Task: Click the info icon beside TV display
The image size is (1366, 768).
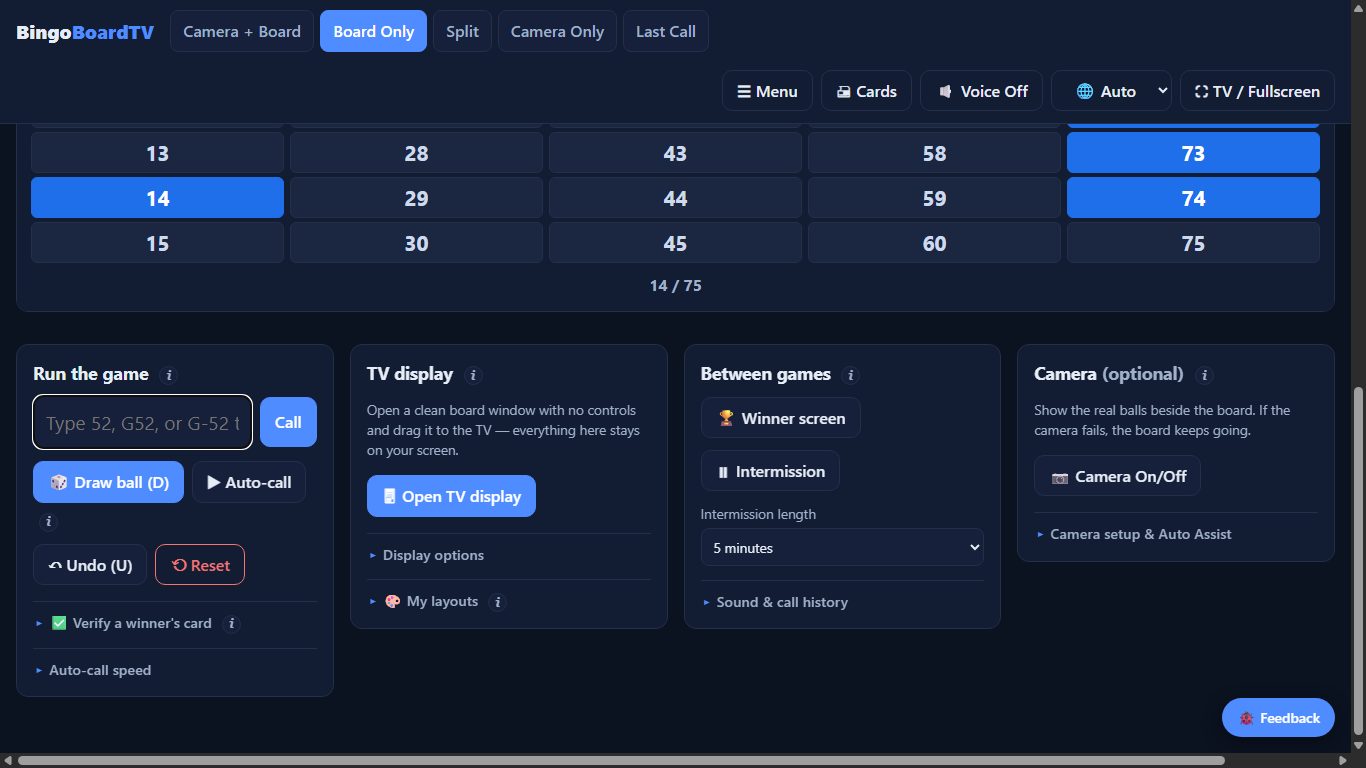Action: pos(474,375)
